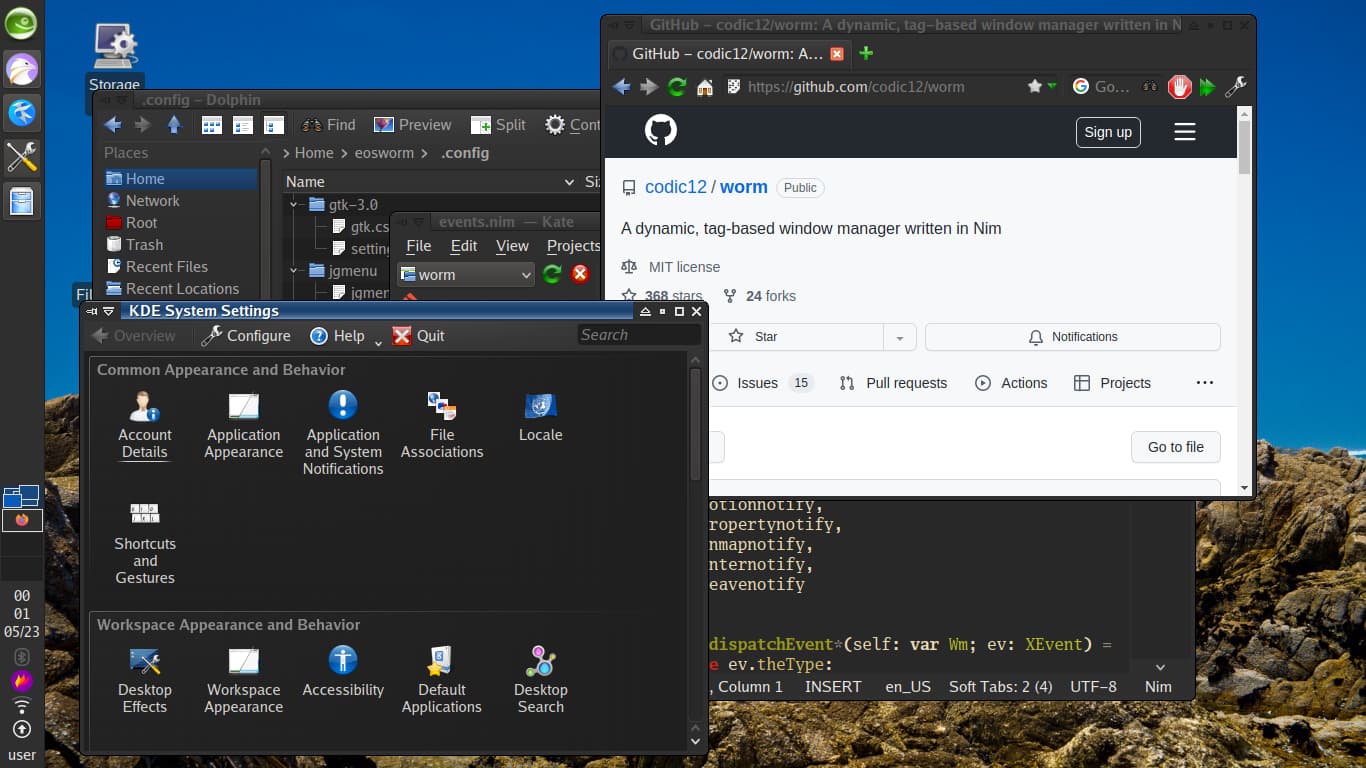Click Nim syntax mode in Kate status bar
The height and width of the screenshot is (768, 1366).
[x=1158, y=687]
